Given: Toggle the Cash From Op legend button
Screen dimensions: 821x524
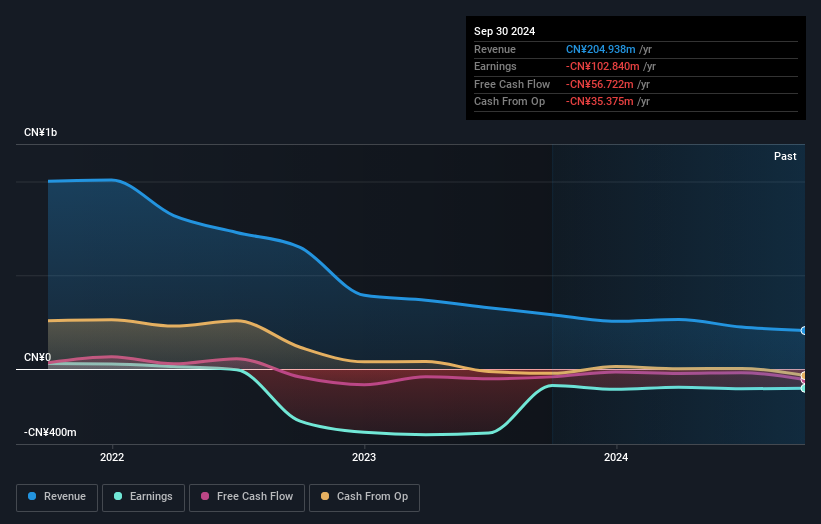Looking at the screenshot, I should pos(364,497).
